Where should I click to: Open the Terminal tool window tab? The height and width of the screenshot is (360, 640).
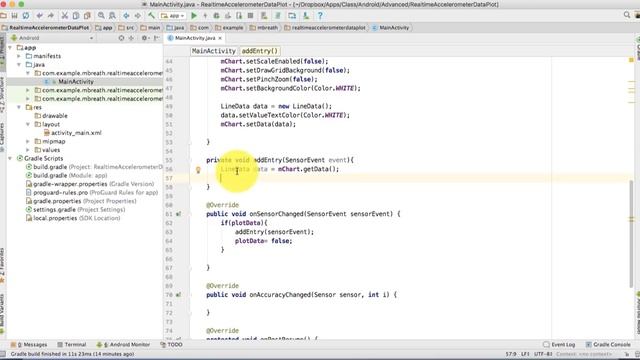(x=72, y=345)
